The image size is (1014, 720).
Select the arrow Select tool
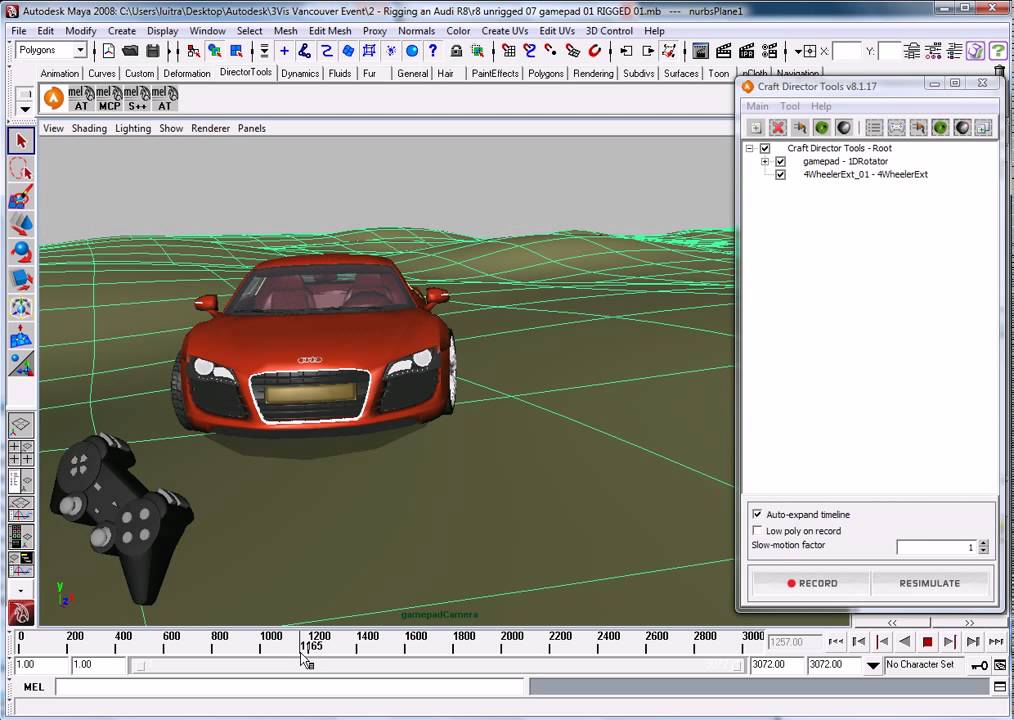click(x=21, y=141)
